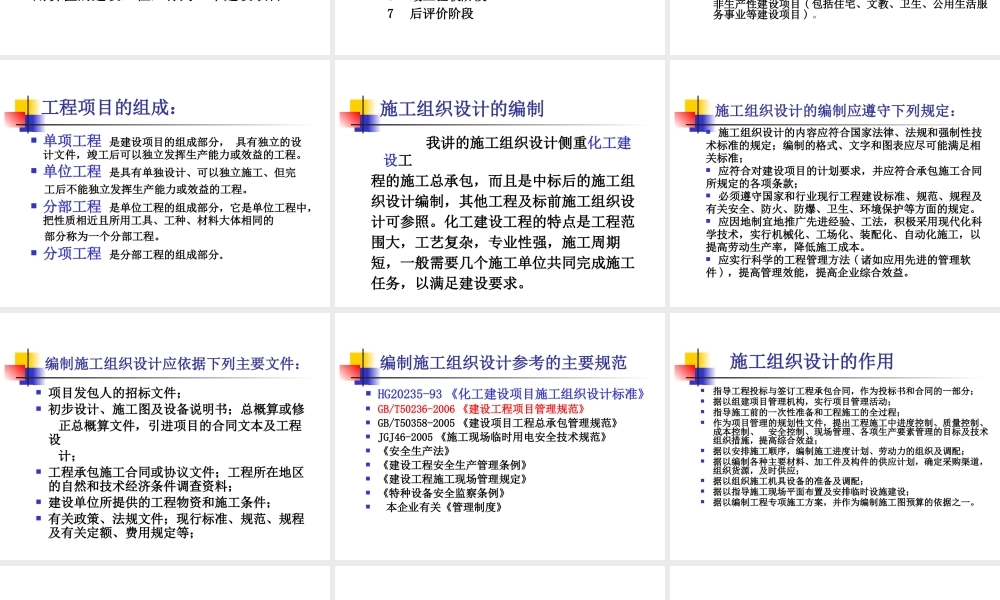Click the bullet 据以组织施工机具设备的准备及调配

(788, 481)
